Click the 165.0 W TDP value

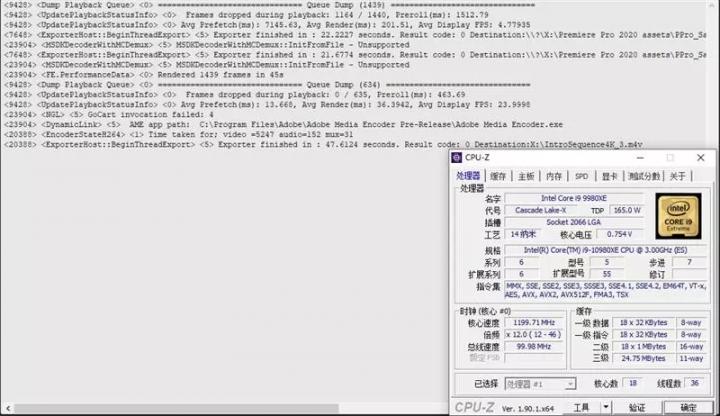pyautogui.click(x=627, y=210)
